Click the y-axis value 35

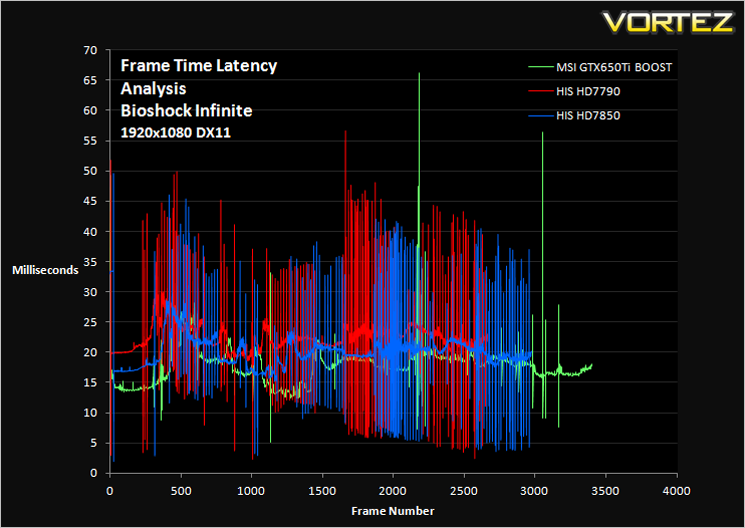coord(90,262)
